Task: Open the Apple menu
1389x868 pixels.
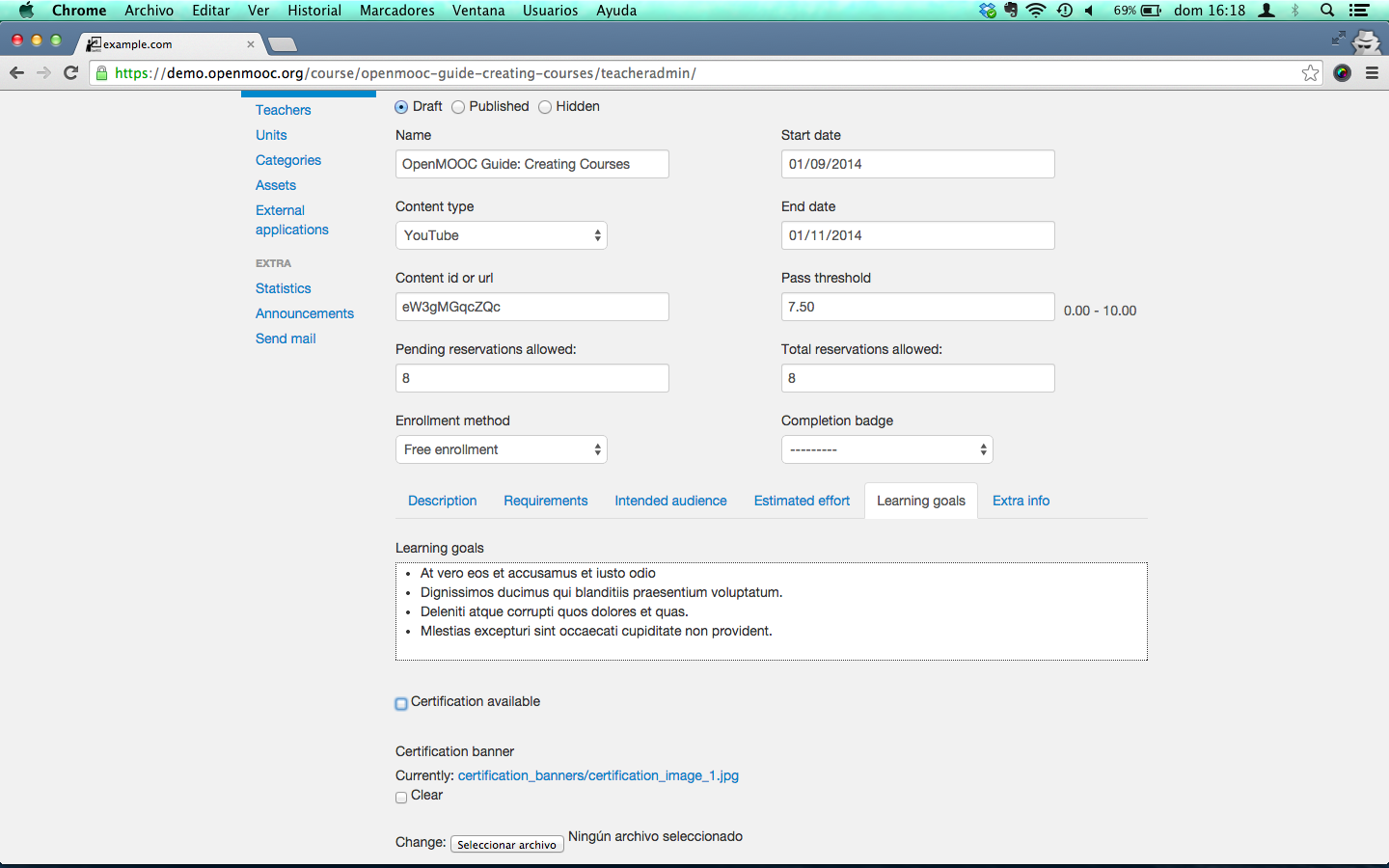Action: coord(26,11)
